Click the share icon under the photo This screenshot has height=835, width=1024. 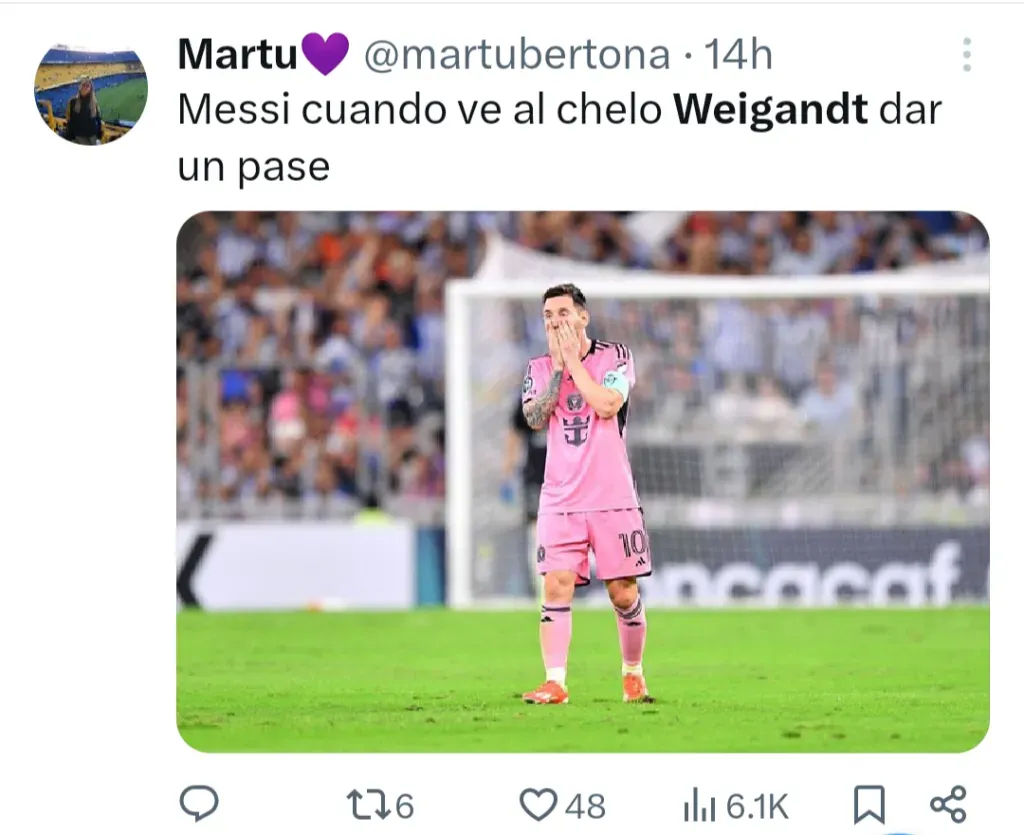pos(948,804)
